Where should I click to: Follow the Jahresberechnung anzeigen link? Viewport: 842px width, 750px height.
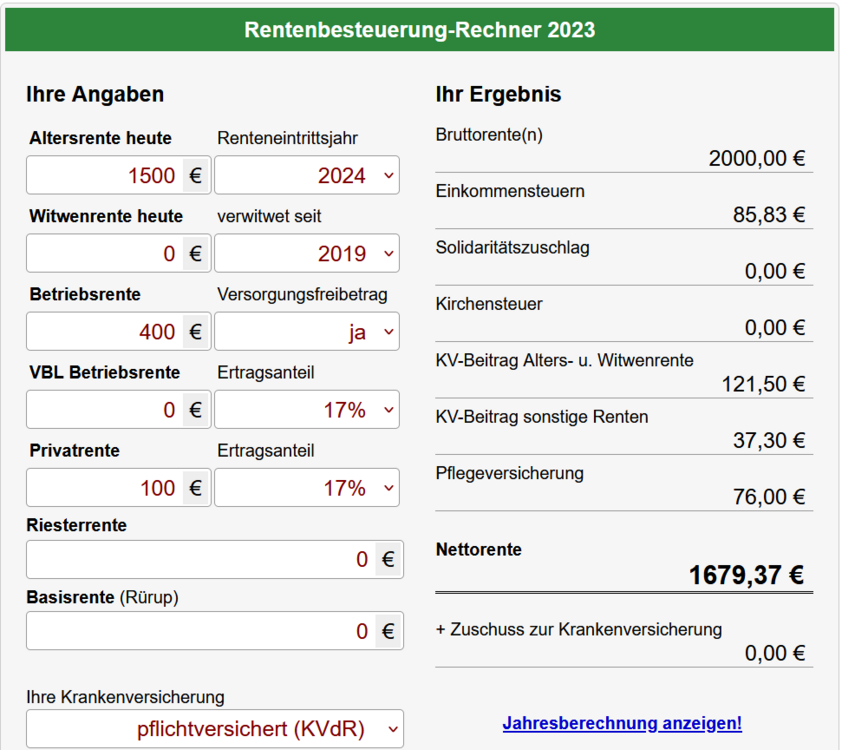[622, 723]
